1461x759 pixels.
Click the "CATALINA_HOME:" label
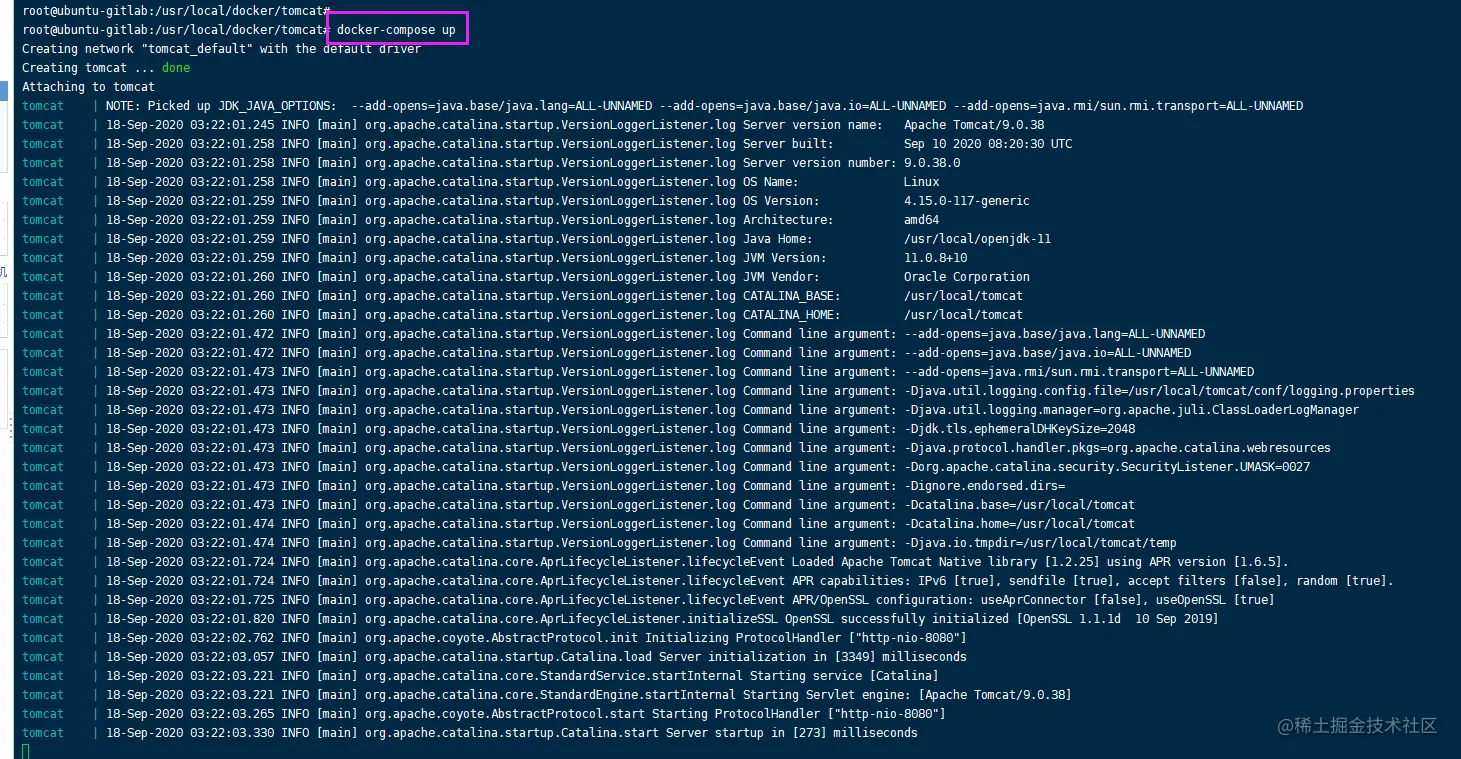click(x=791, y=315)
